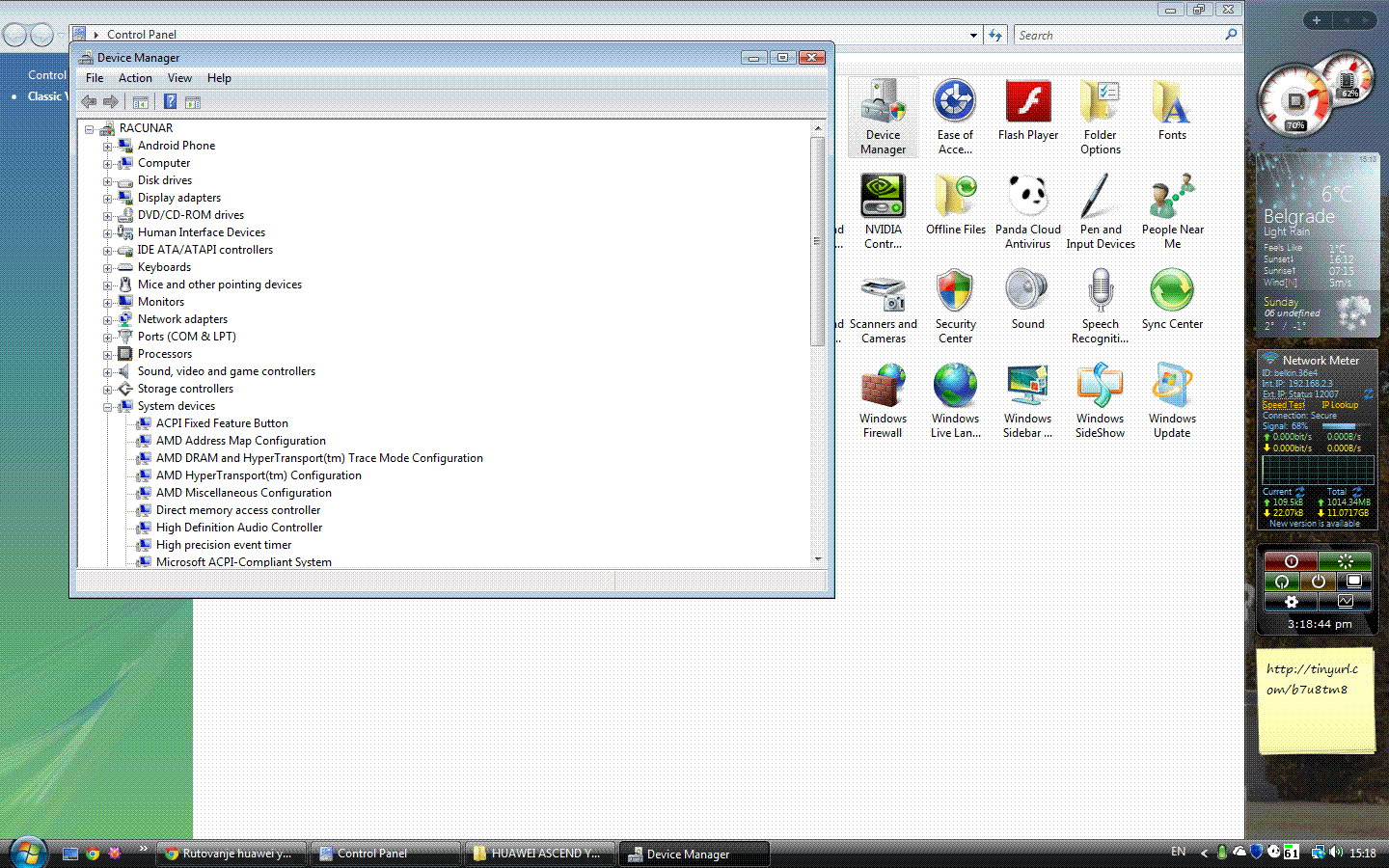Collapse the RACUNAR root node
Viewport: 1389px width, 868px height.
[89, 128]
